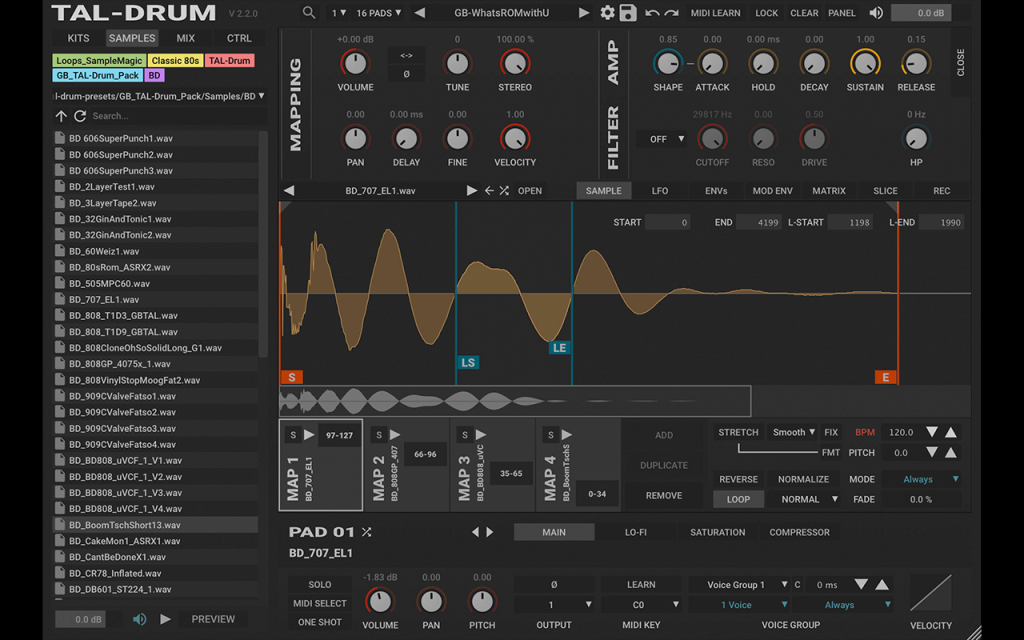1024x640 pixels.
Task: Save preset with the floppy disk icon
Action: (x=628, y=12)
